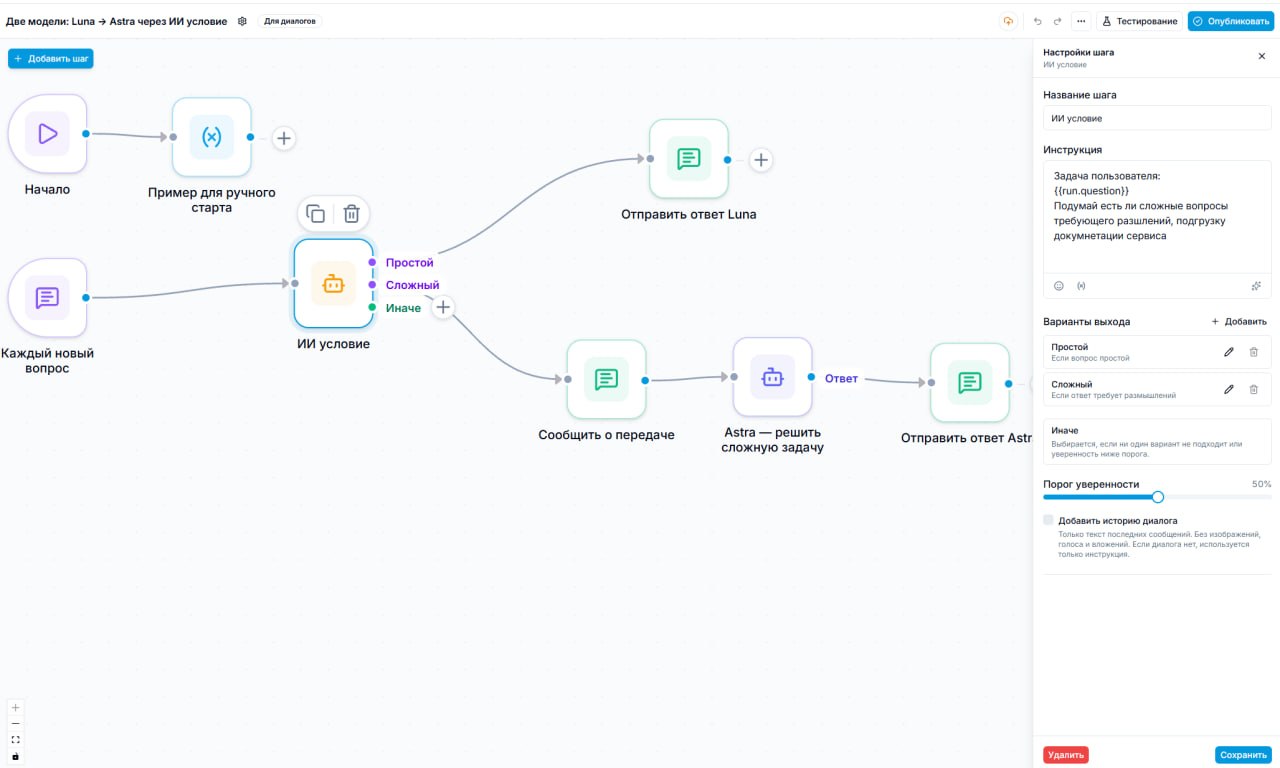Image resolution: width=1280 pixels, height=768 pixels.
Task: Delete the Сложный output variant
Action: [x=1253, y=389]
